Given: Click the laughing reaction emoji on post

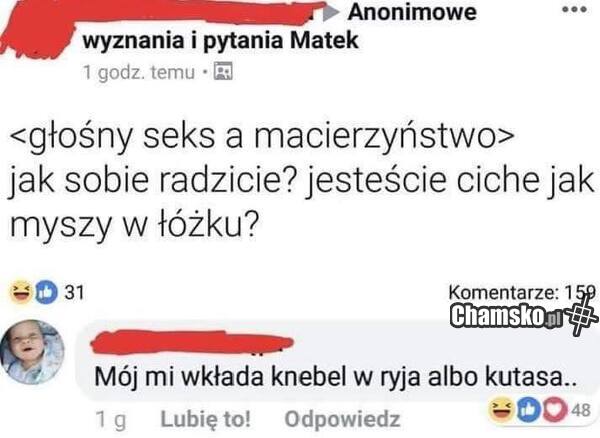Looking at the screenshot, I should pos(21,292).
